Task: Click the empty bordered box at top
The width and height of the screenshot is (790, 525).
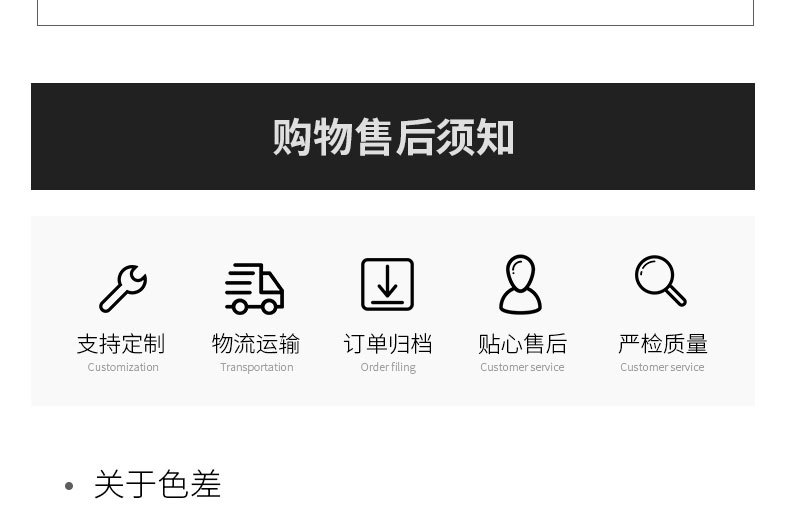Action: pos(396,12)
